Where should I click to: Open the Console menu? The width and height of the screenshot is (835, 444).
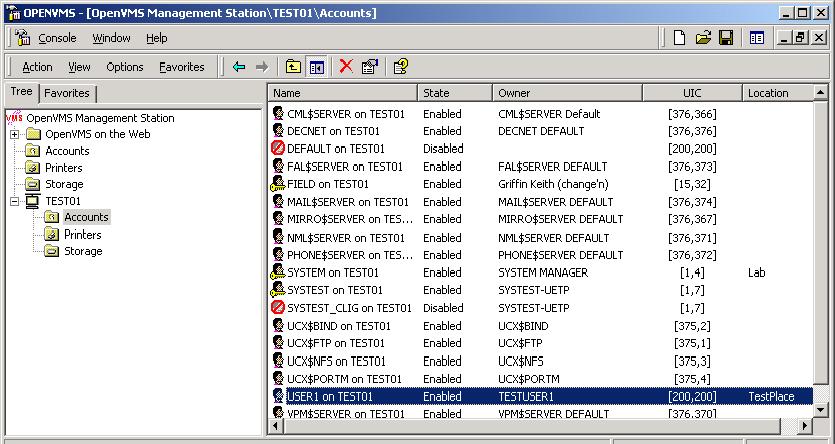(57, 38)
